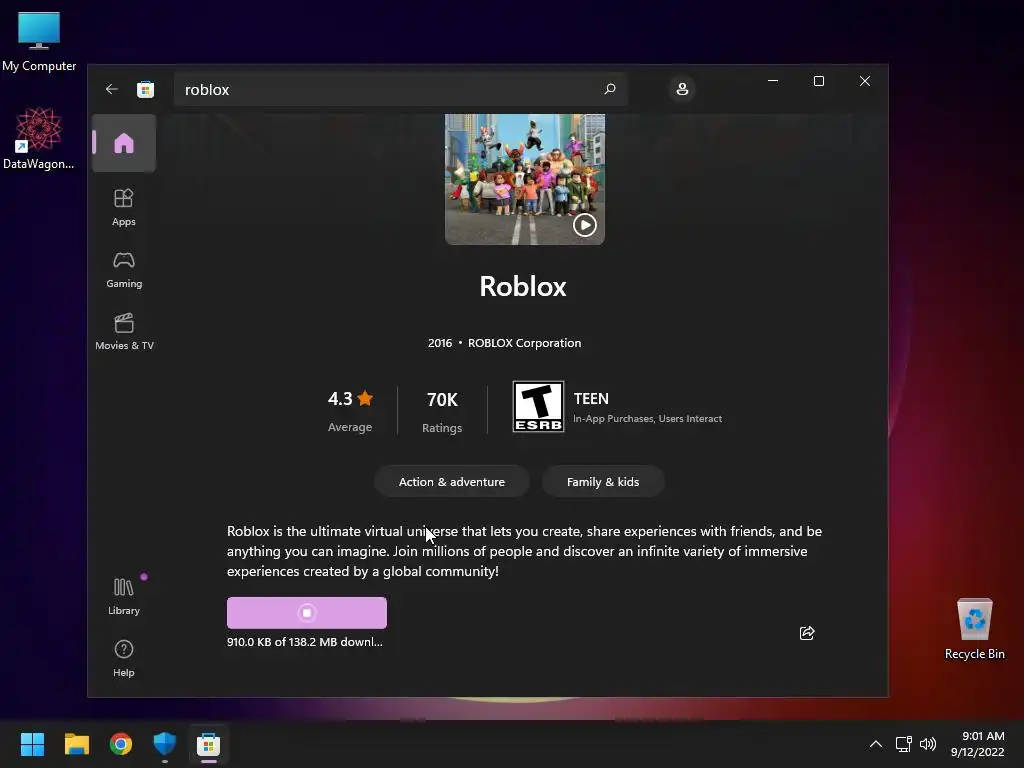Share the Roblox app page
The width and height of the screenshot is (1024, 768).
(807, 633)
